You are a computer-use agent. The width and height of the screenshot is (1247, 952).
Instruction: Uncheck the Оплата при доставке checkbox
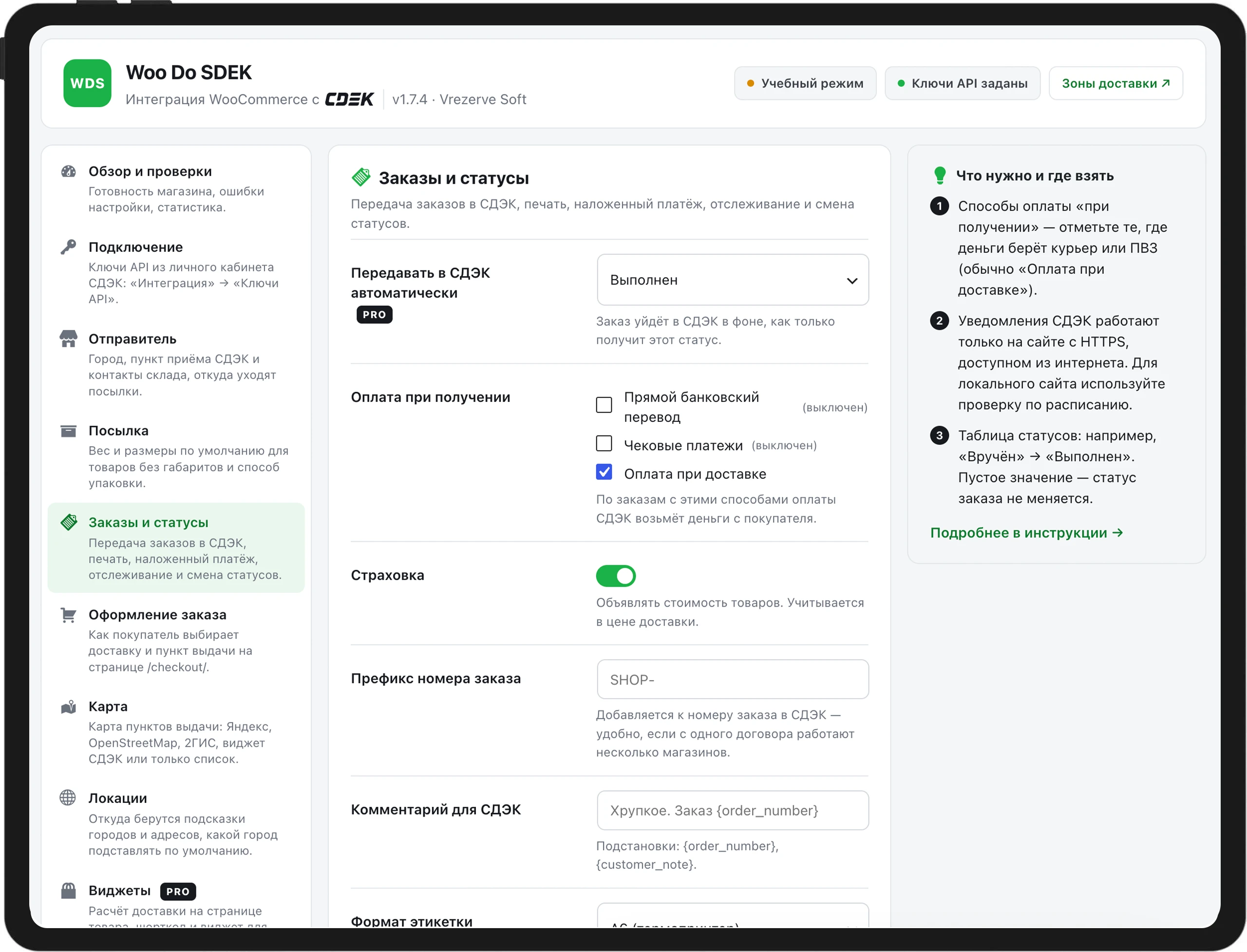[x=604, y=472]
